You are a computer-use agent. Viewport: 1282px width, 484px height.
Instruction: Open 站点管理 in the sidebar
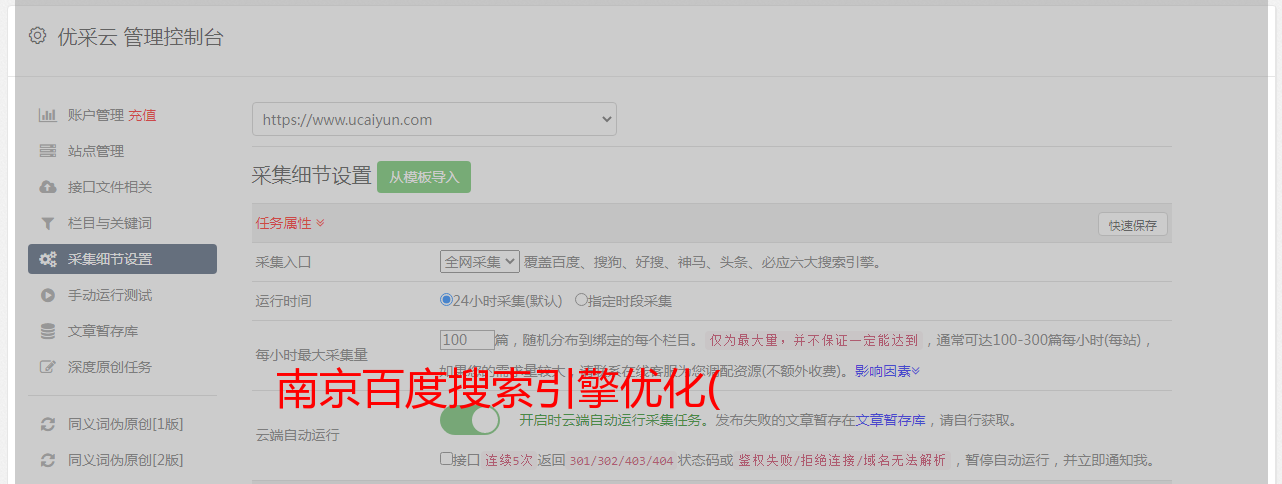(96, 151)
